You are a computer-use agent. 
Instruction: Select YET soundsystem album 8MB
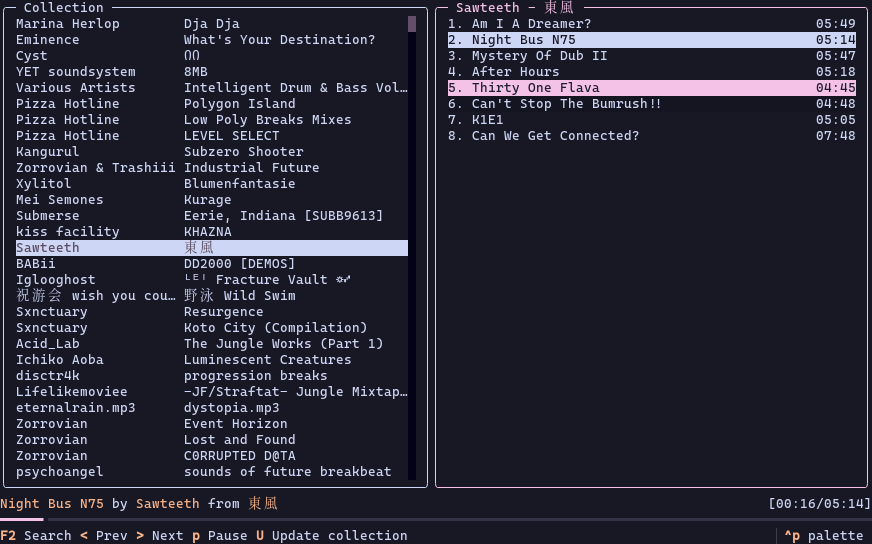pos(211,72)
